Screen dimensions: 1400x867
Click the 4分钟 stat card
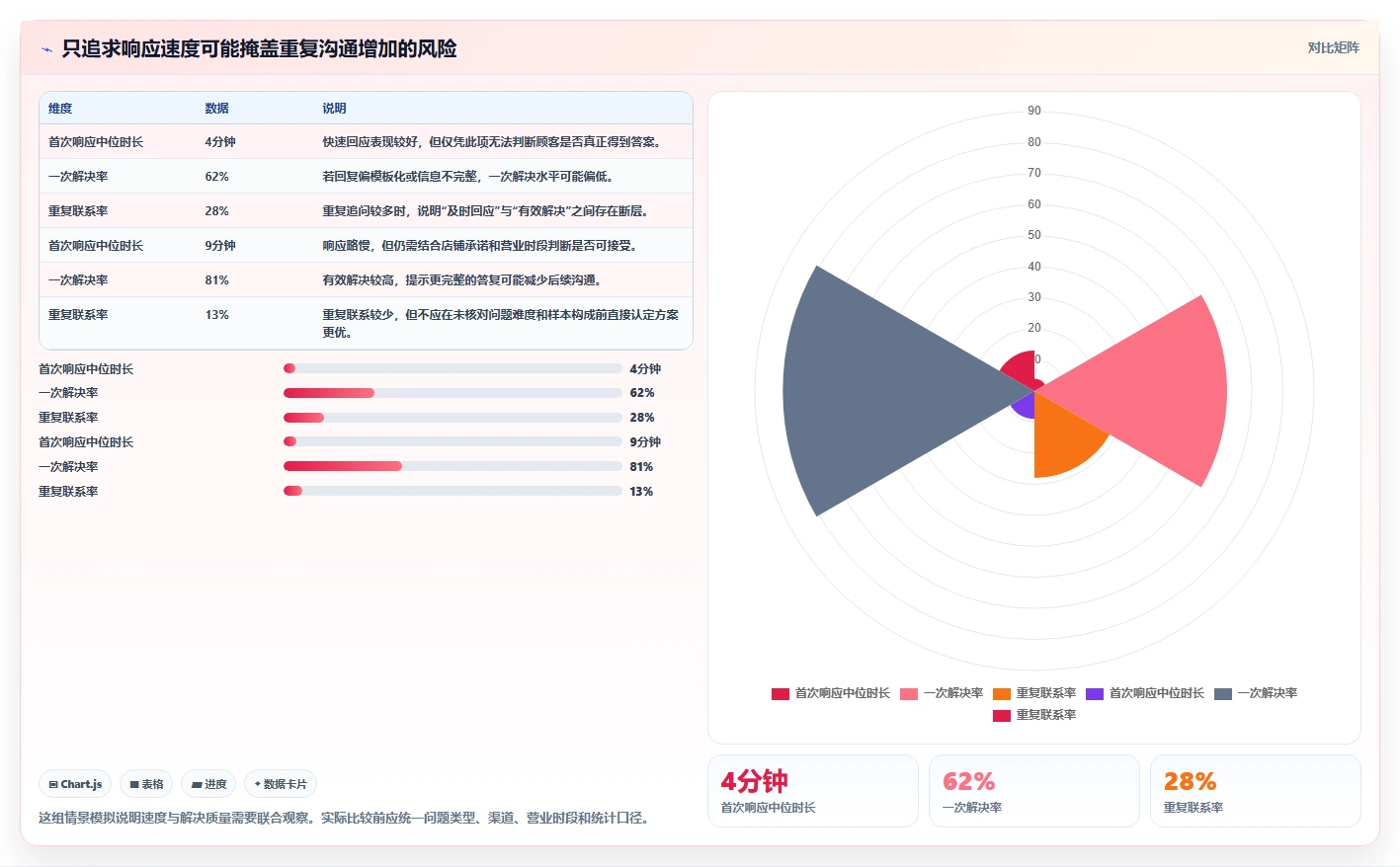pyautogui.click(x=813, y=791)
